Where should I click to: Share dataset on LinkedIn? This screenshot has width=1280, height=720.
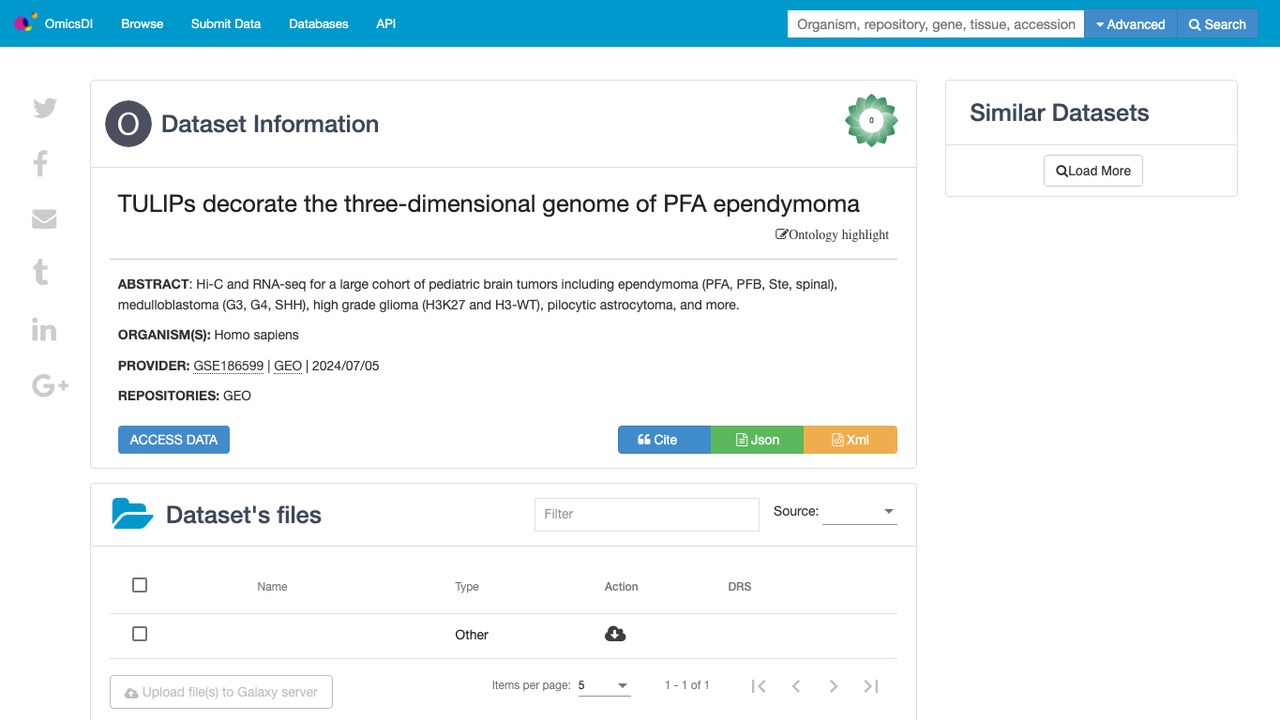coord(44,330)
